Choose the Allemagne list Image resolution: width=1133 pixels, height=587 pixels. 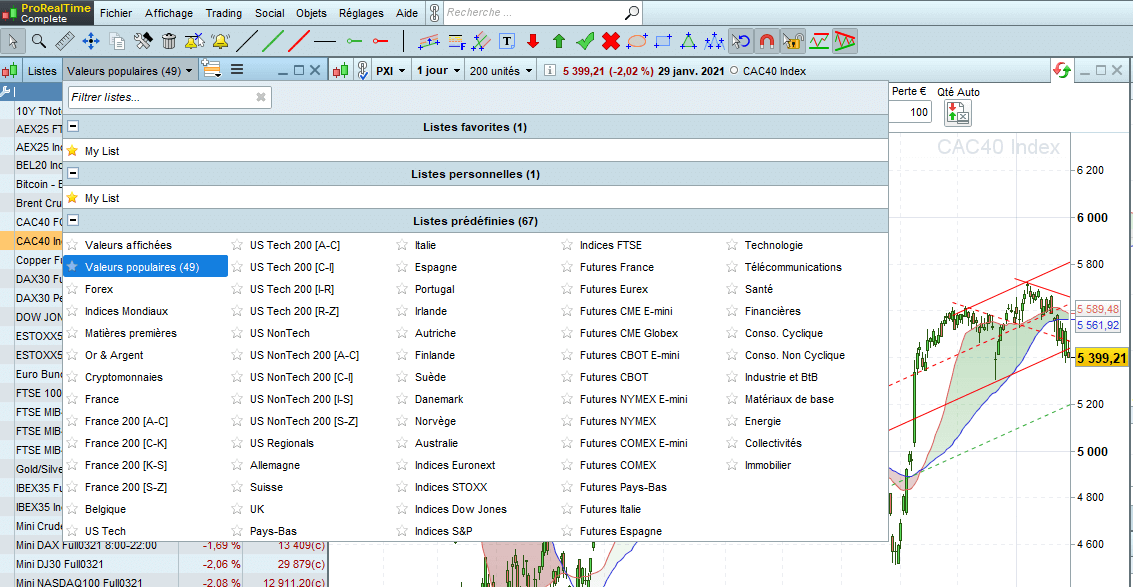[275, 466]
